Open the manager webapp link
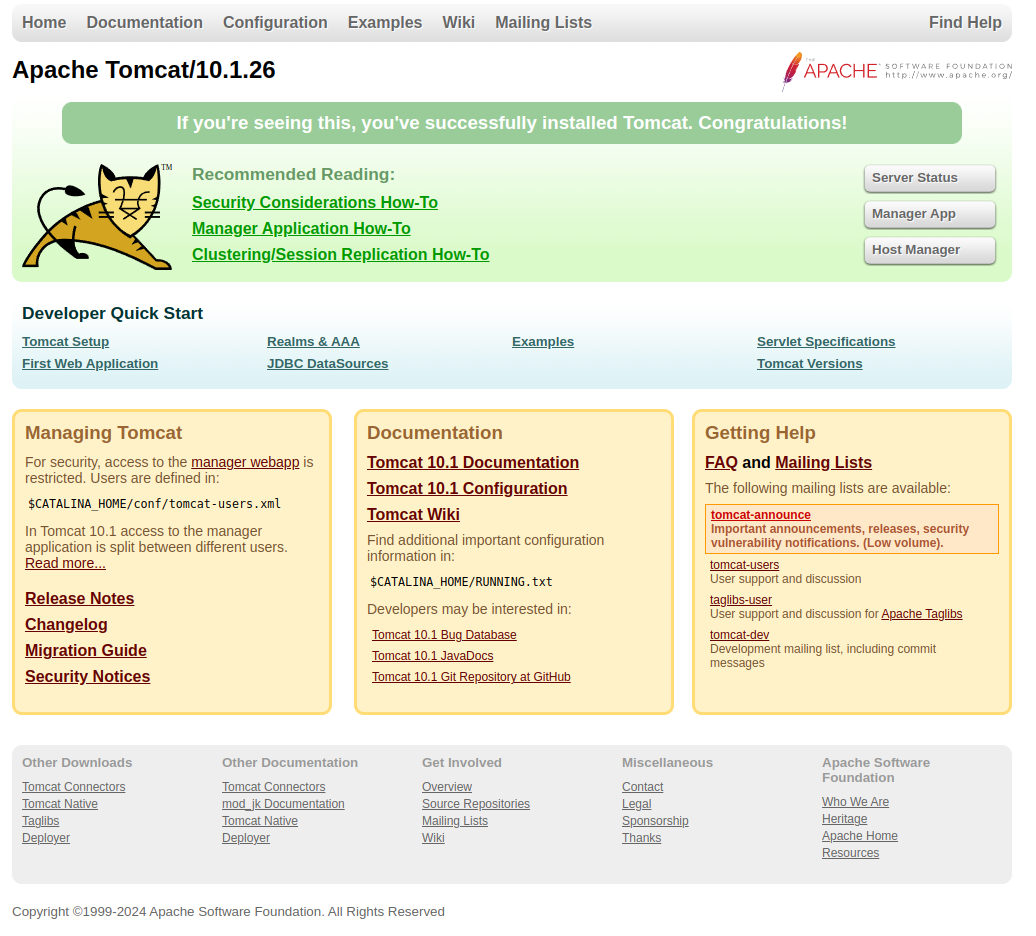The width and height of the screenshot is (1036, 936). click(x=245, y=462)
